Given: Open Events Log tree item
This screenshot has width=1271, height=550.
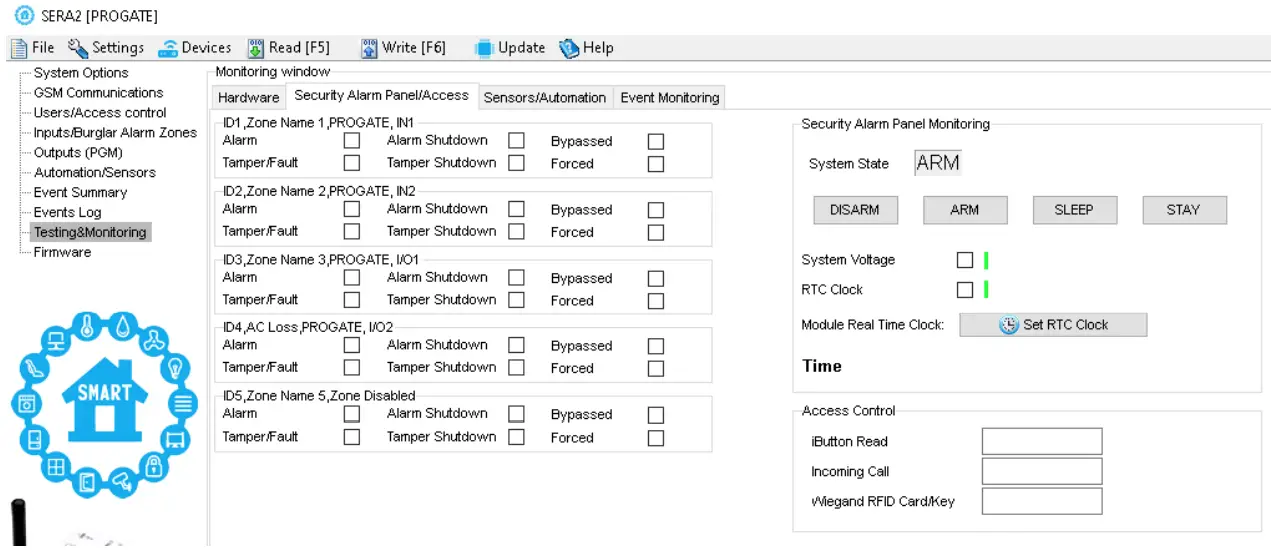Looking at the screenshot, I should (67, 212).
